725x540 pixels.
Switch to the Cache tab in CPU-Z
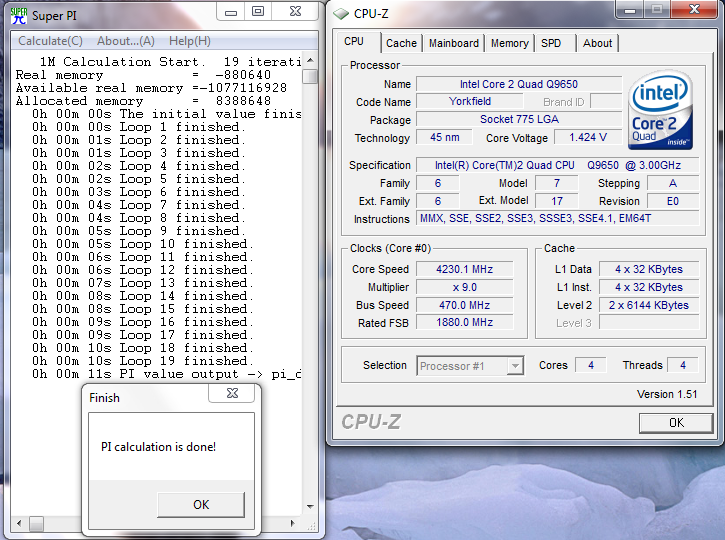pyautogui.click(x=401, y=43)
